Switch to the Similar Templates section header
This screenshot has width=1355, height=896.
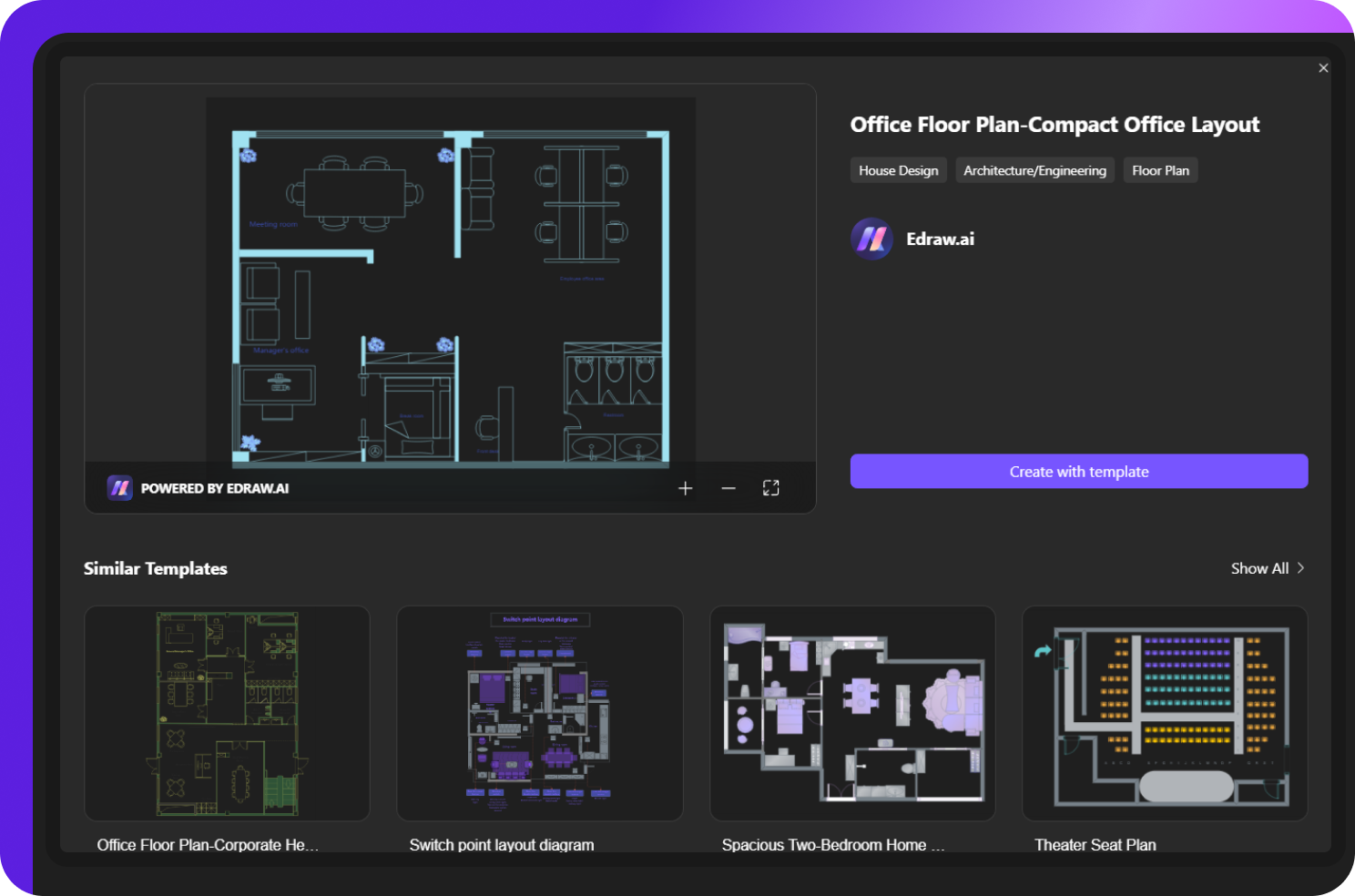click(x=156, y=567)
